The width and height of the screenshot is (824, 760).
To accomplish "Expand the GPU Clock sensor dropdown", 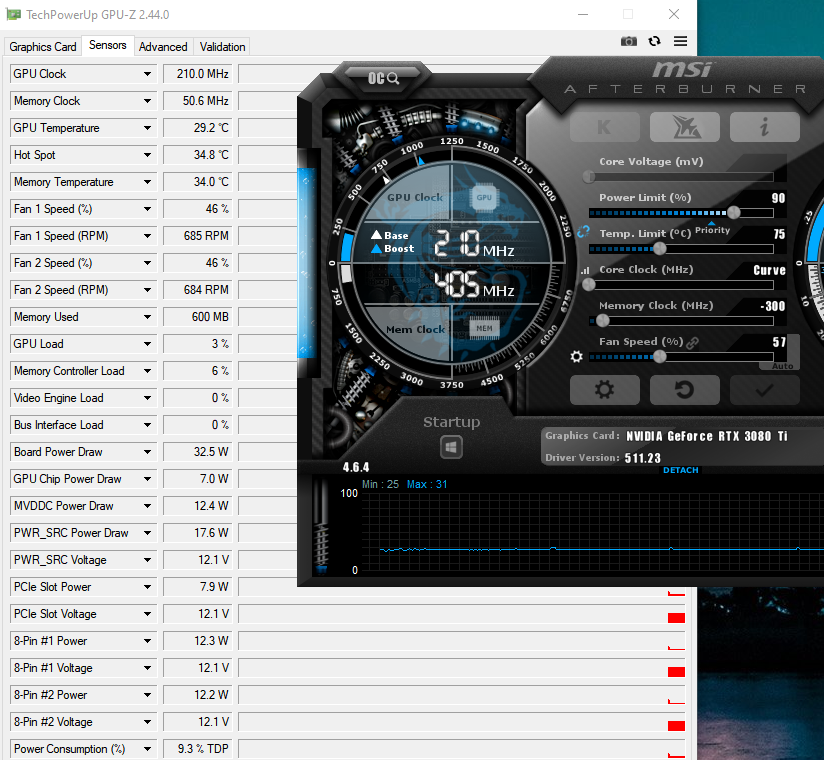I will 147,74.
